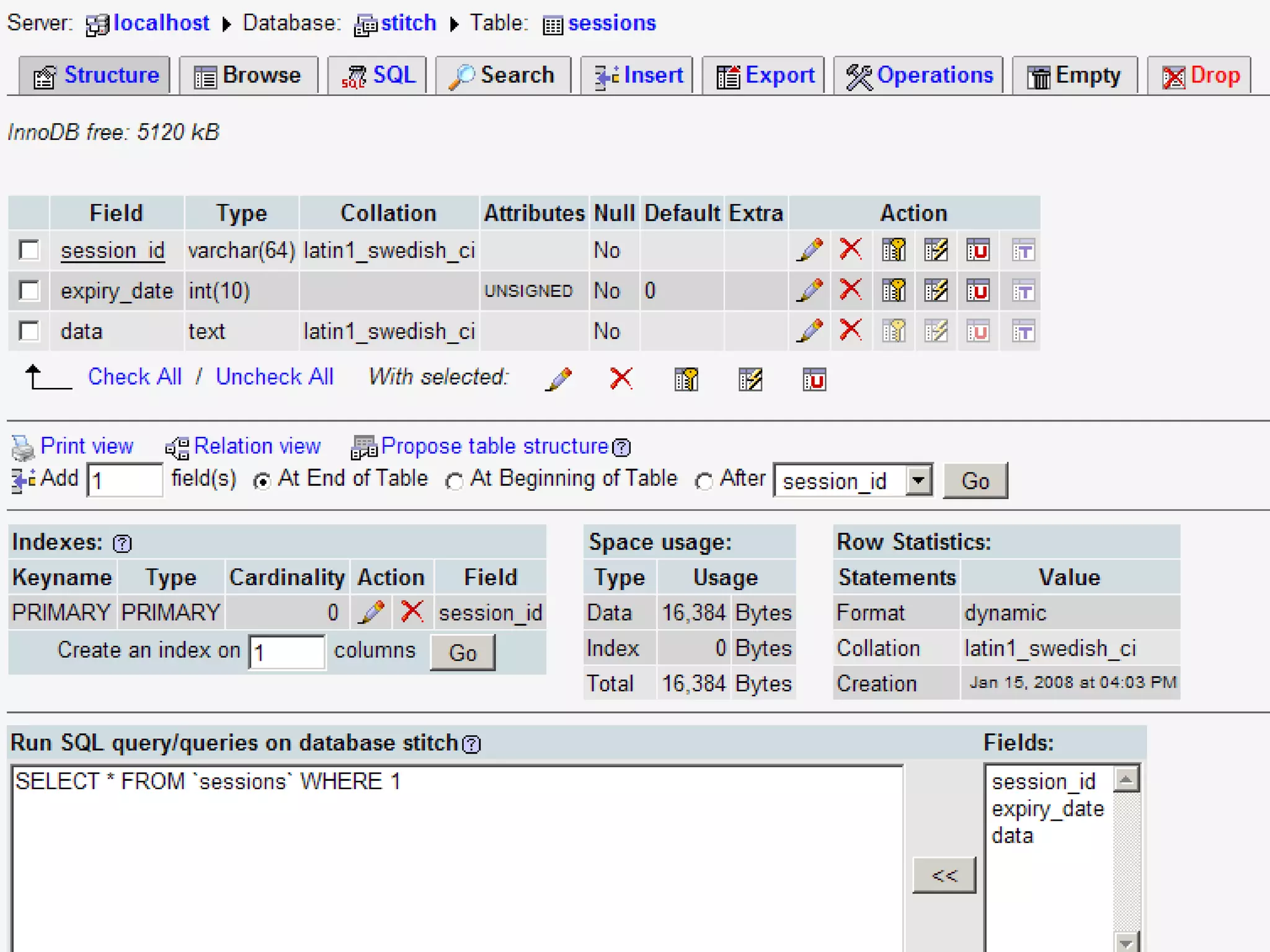Edit the PRIMARY index with pencil icon
Image resolution: width=1270 pixels, height=952 pixels.
(371, 612)
